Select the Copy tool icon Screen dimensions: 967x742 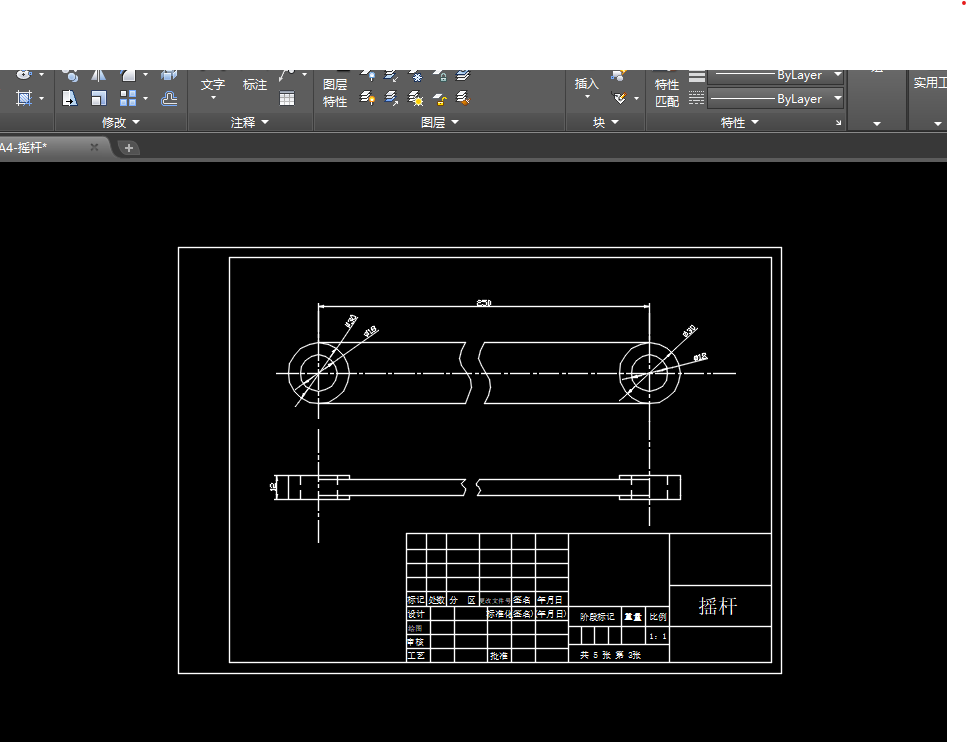70,76
